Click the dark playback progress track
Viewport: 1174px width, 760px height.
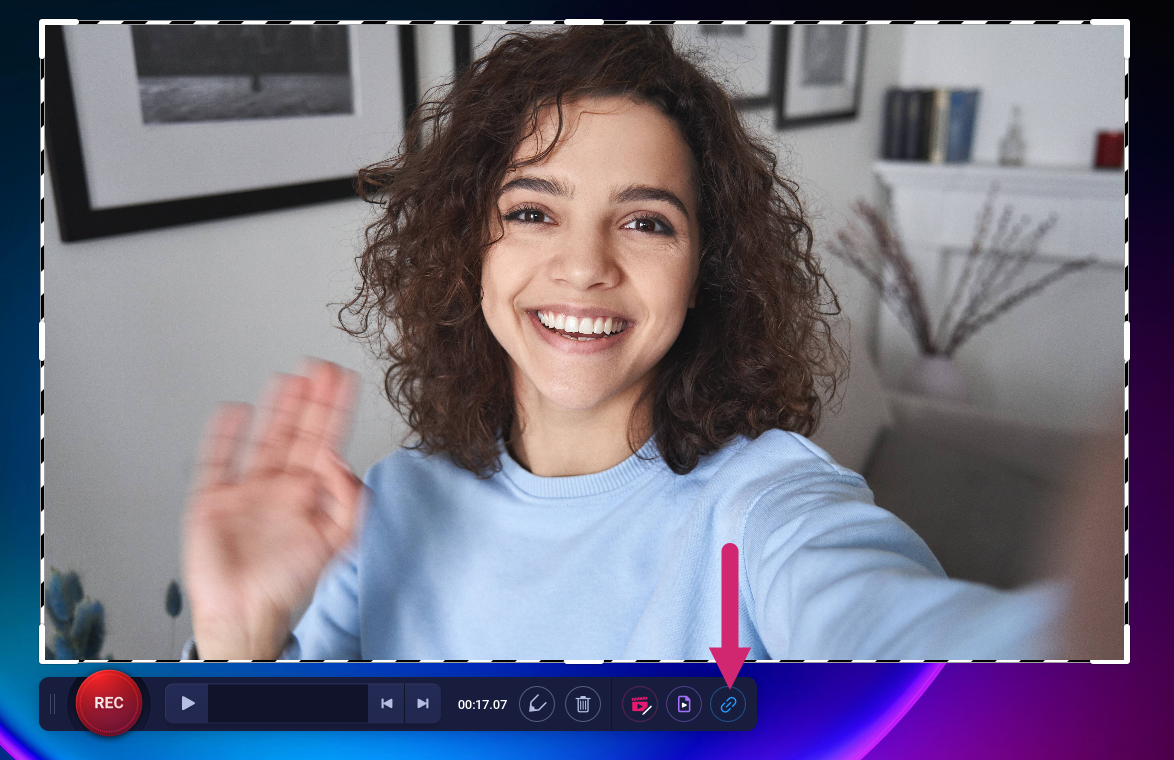pyautogui.click(x=288, y=704)
